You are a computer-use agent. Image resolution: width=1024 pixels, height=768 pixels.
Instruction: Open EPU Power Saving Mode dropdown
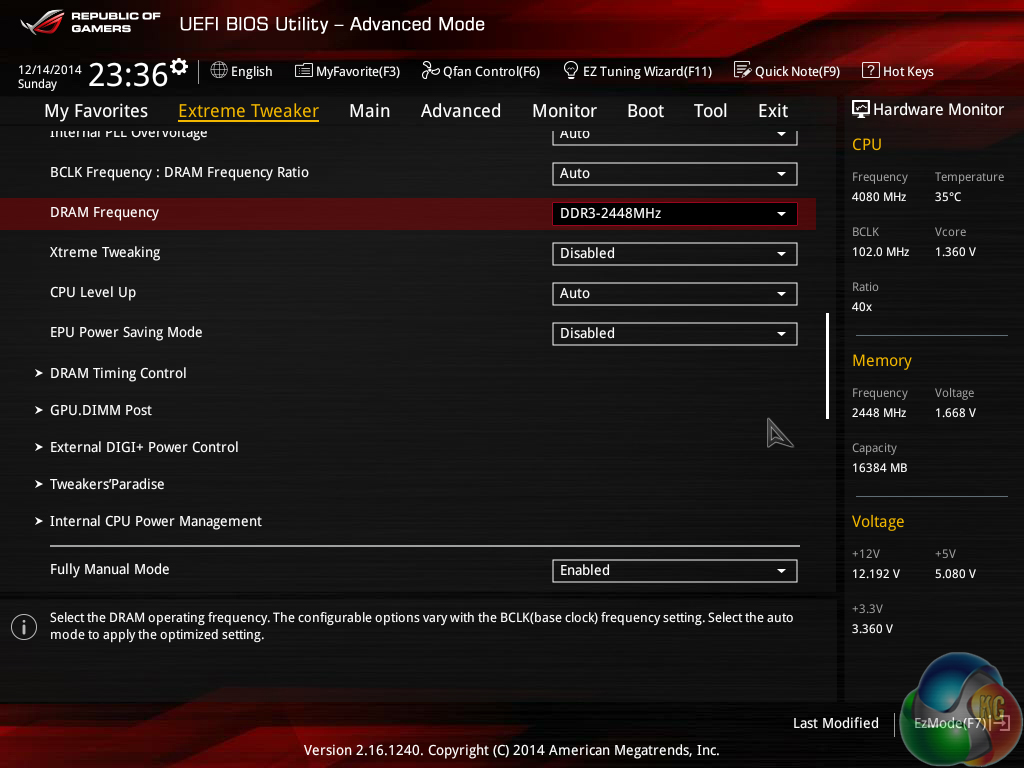pos(675,334)
